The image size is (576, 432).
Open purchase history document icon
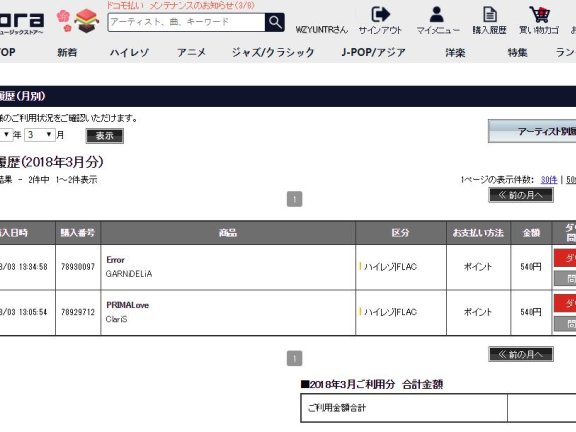[490, 15]
